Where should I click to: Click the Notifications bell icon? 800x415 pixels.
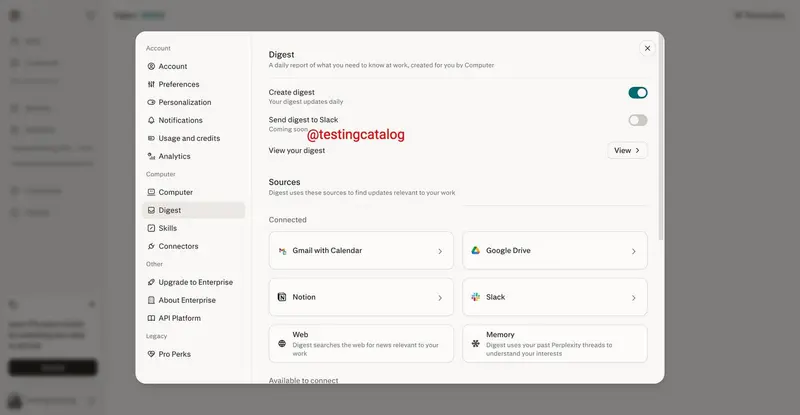point(151,120)
